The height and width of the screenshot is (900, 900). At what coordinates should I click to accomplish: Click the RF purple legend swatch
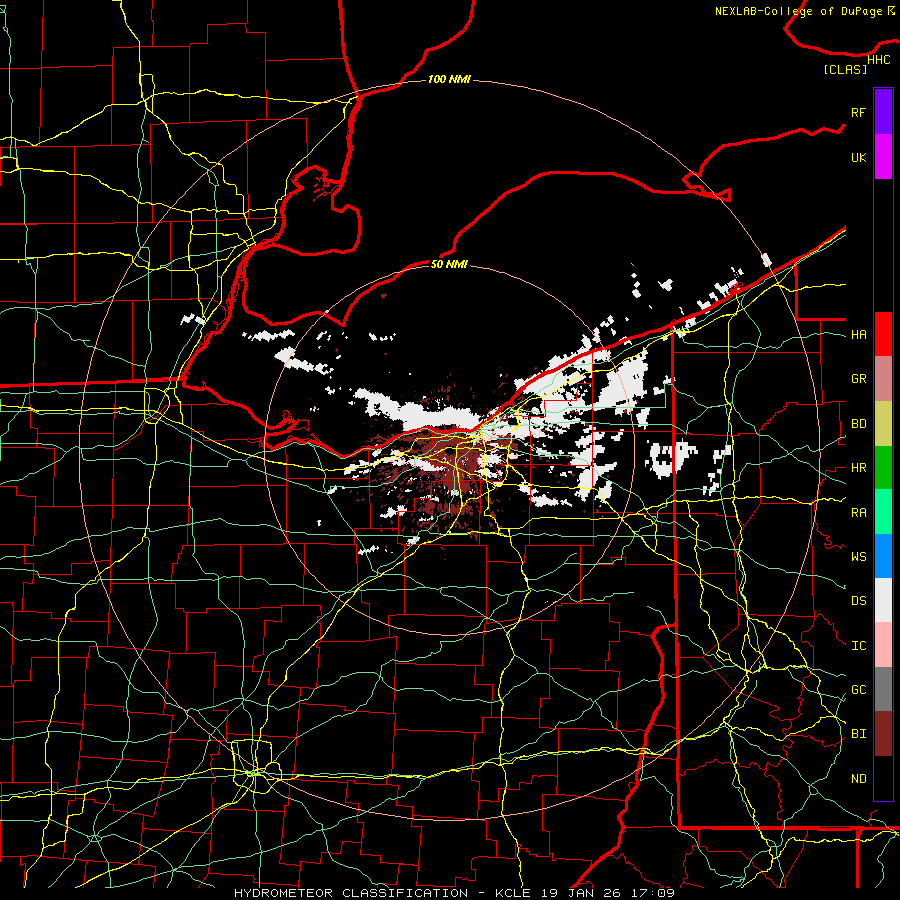[x=883, y=112]
